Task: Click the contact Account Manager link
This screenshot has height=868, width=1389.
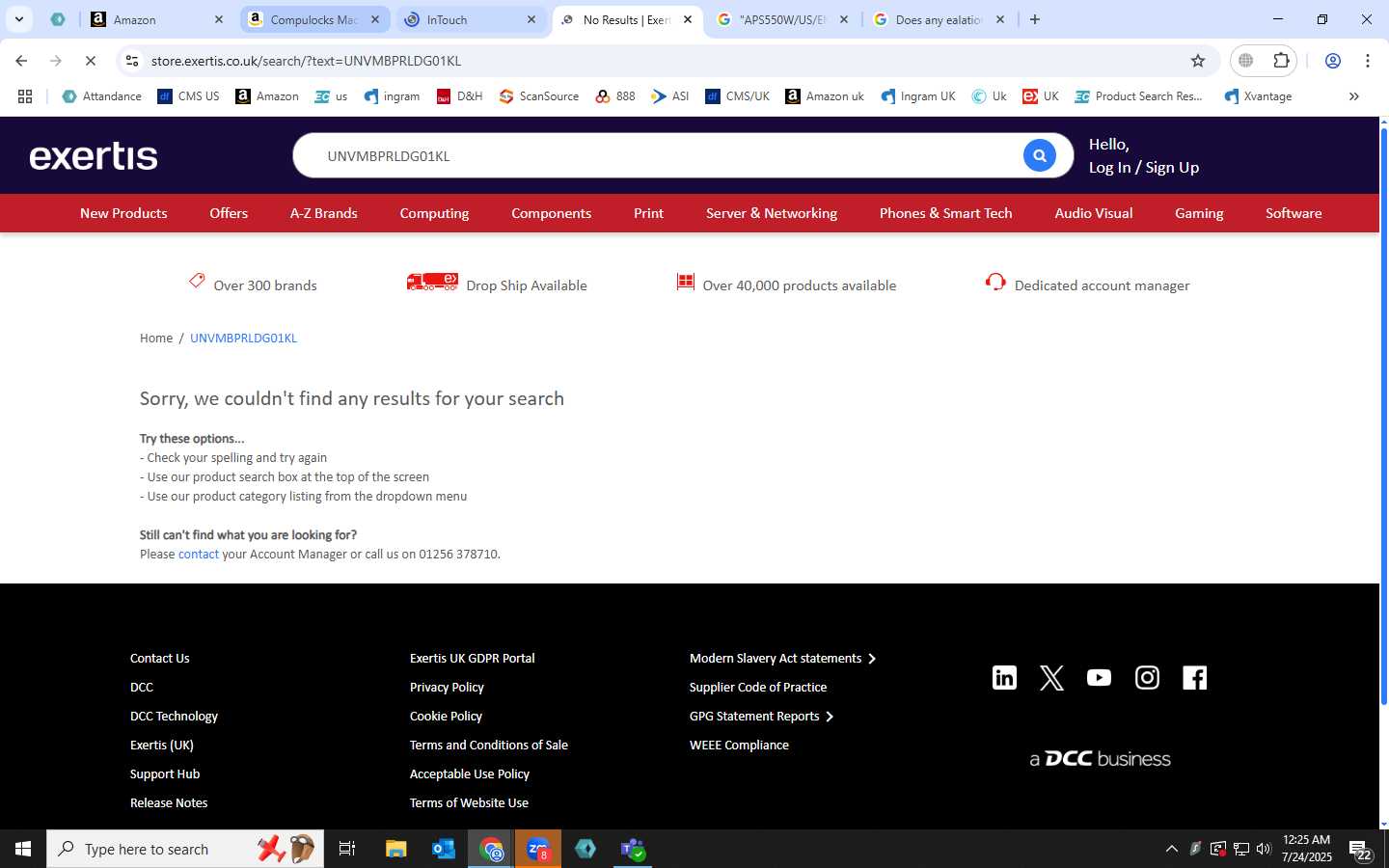Action: pos(199,555)
